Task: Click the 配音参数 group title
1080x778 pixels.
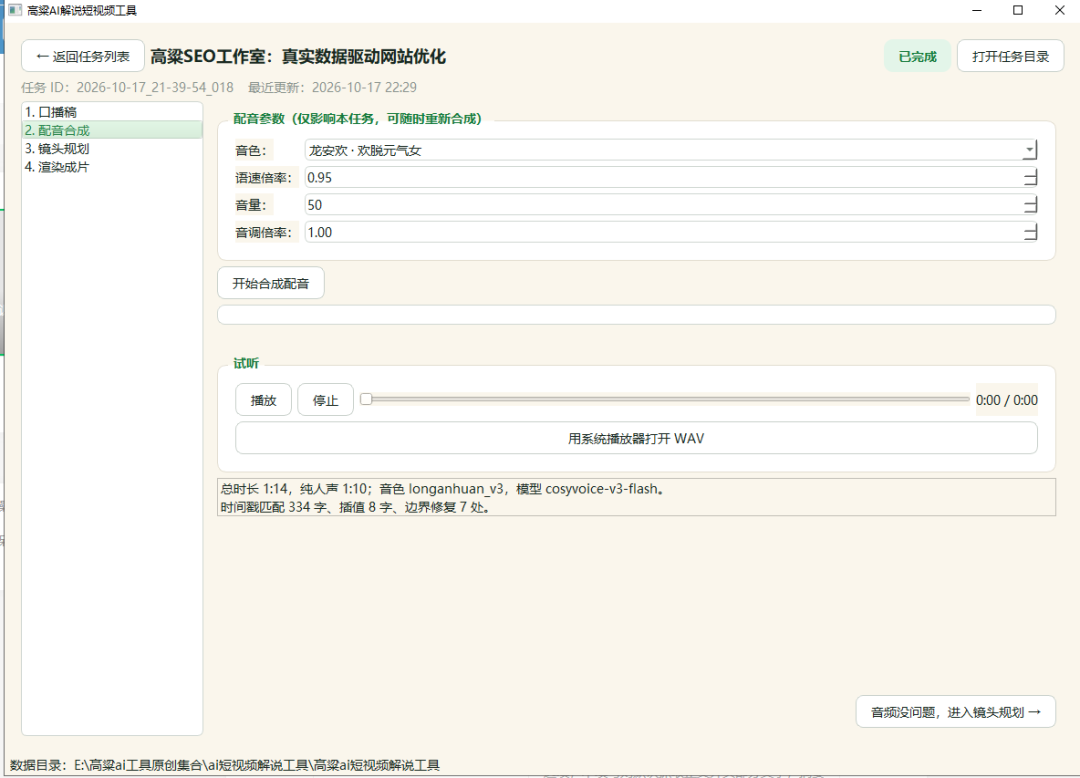Action: [357, 118]
